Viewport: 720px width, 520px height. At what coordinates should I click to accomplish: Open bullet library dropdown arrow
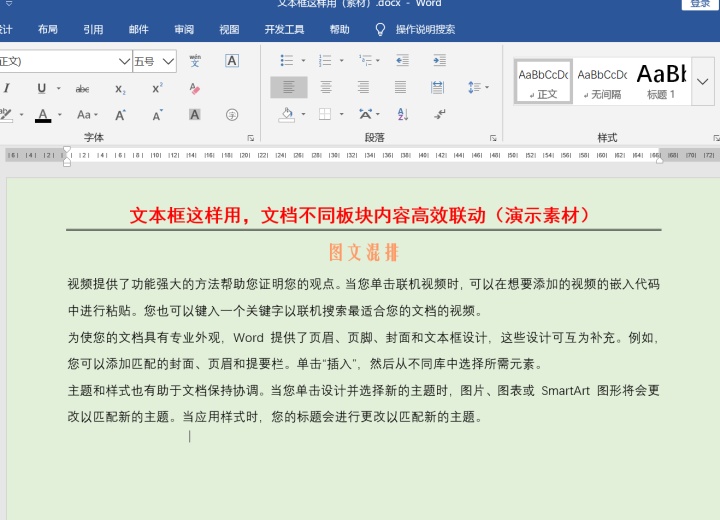[x=303, y=60]
